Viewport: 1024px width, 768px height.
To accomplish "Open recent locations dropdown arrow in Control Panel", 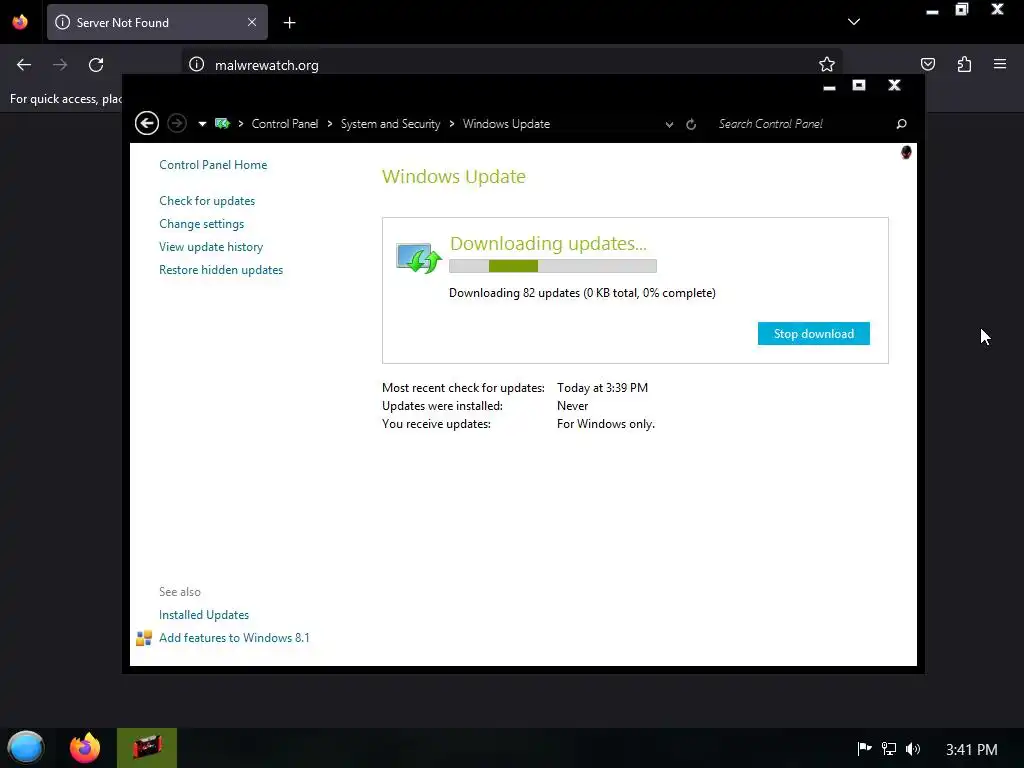I will pyautogui.click(x=202, y=124).
